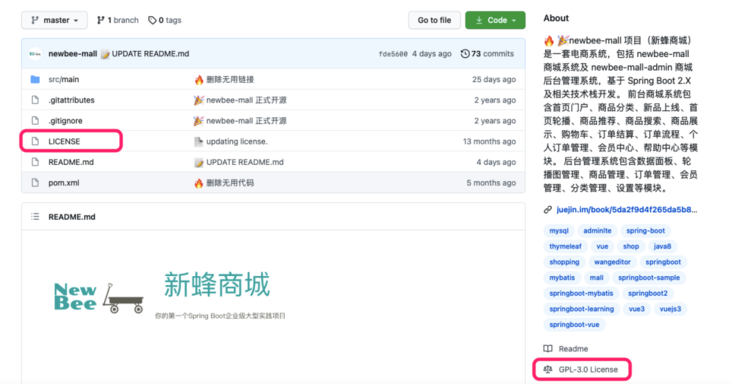Screen dimensions: 732x384
Task: Click the branch icon on master button
Action: pos(35,20)
